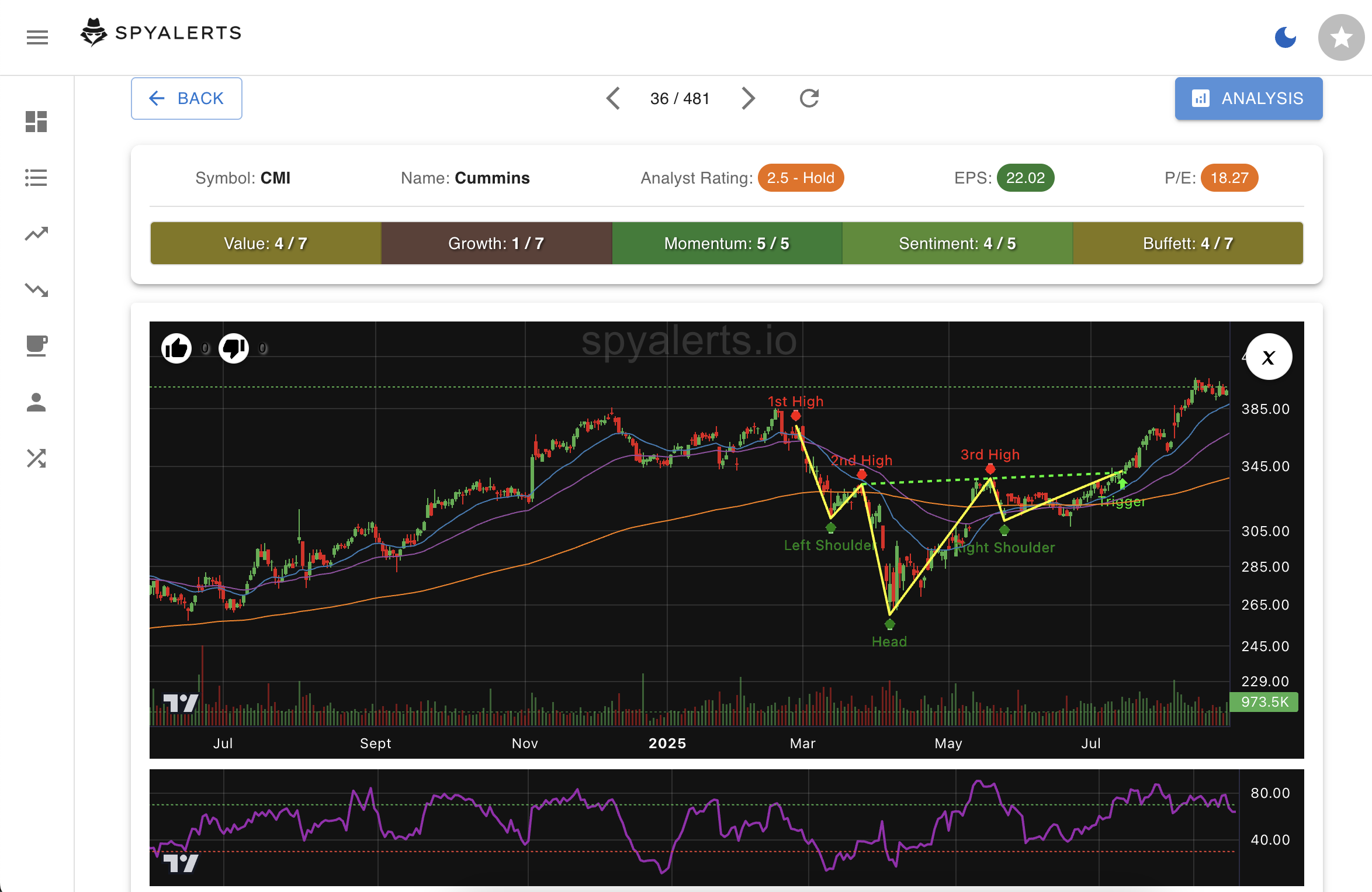Image resolution: width=1372 pixels, height=892 pixels.
Task: Open your profile via person icon
Action: [36, 402]
